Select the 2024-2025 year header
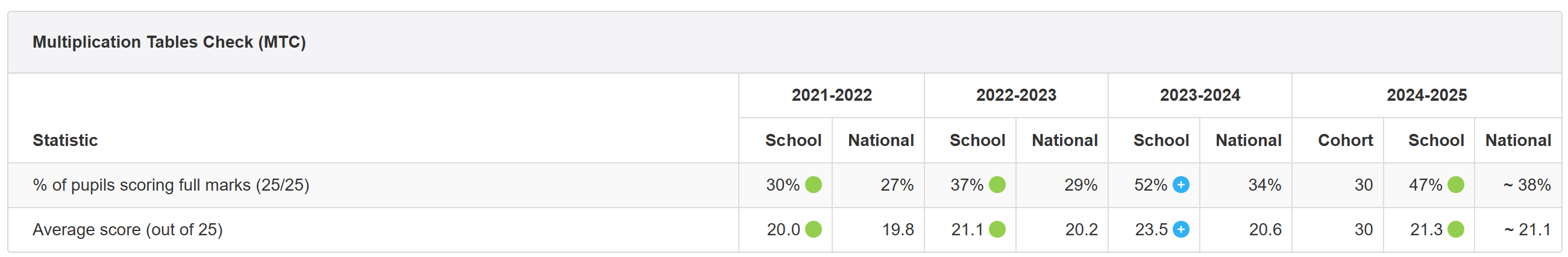 (1427, 95)
